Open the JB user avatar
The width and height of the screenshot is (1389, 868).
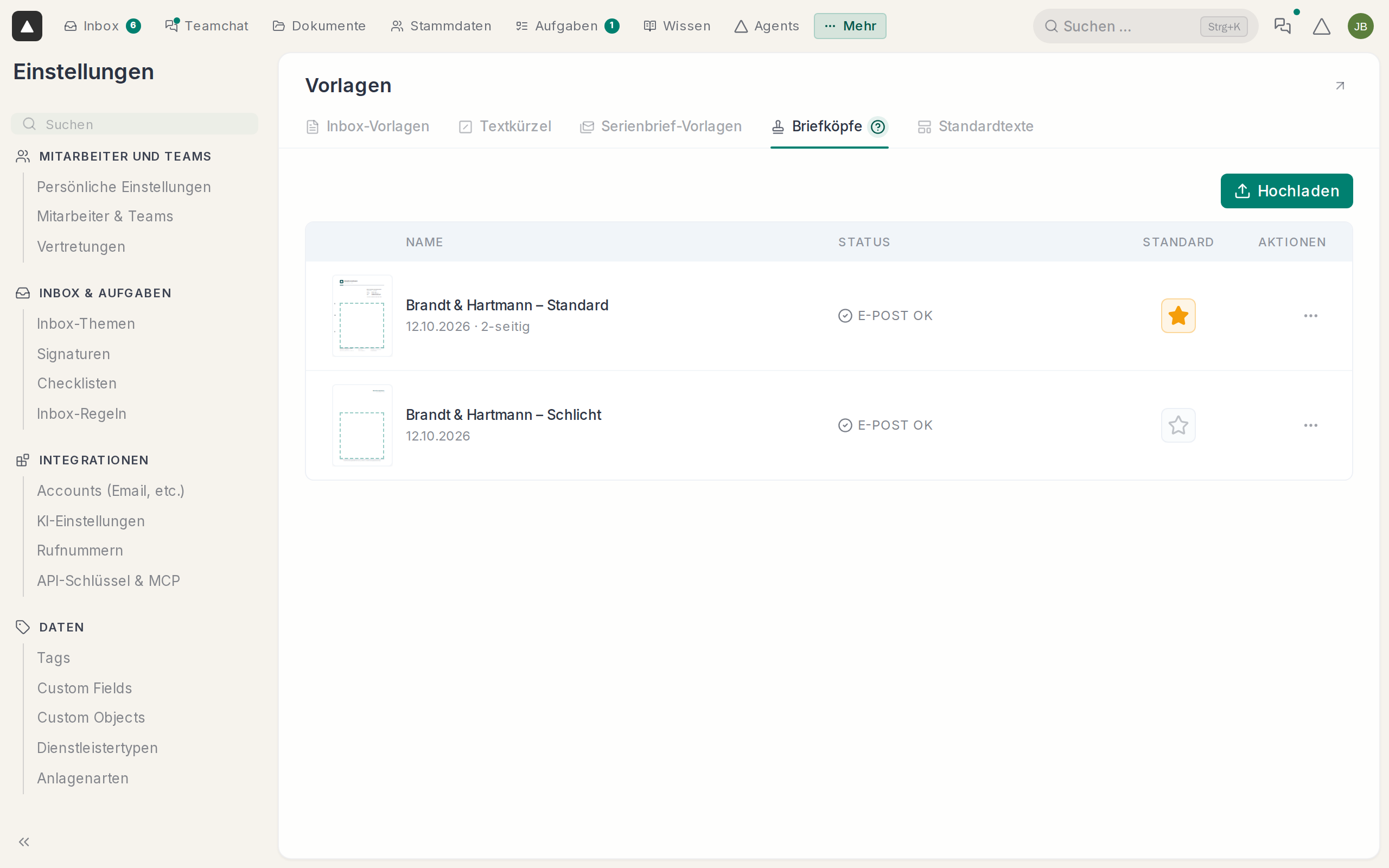(1360, 27)
